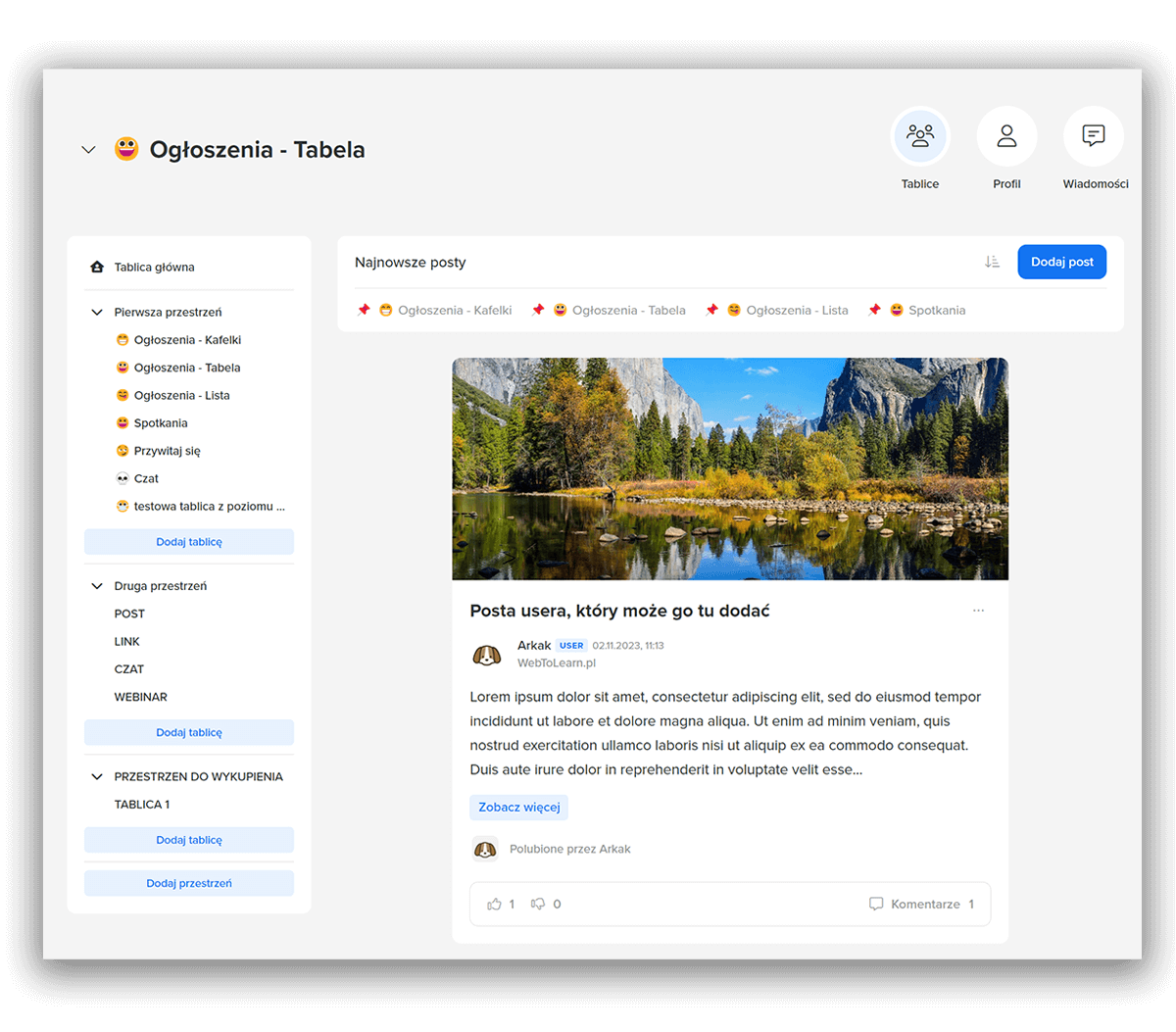Open the Tablice boards icon

click(920, 136)
